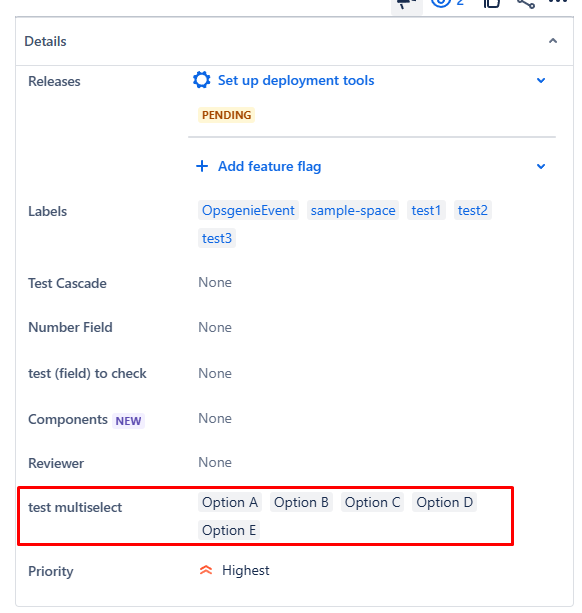Click the feedback megaphone icon
Viewport: 582px width, 613px height.
pyautogui.click(x=407, y=4)
